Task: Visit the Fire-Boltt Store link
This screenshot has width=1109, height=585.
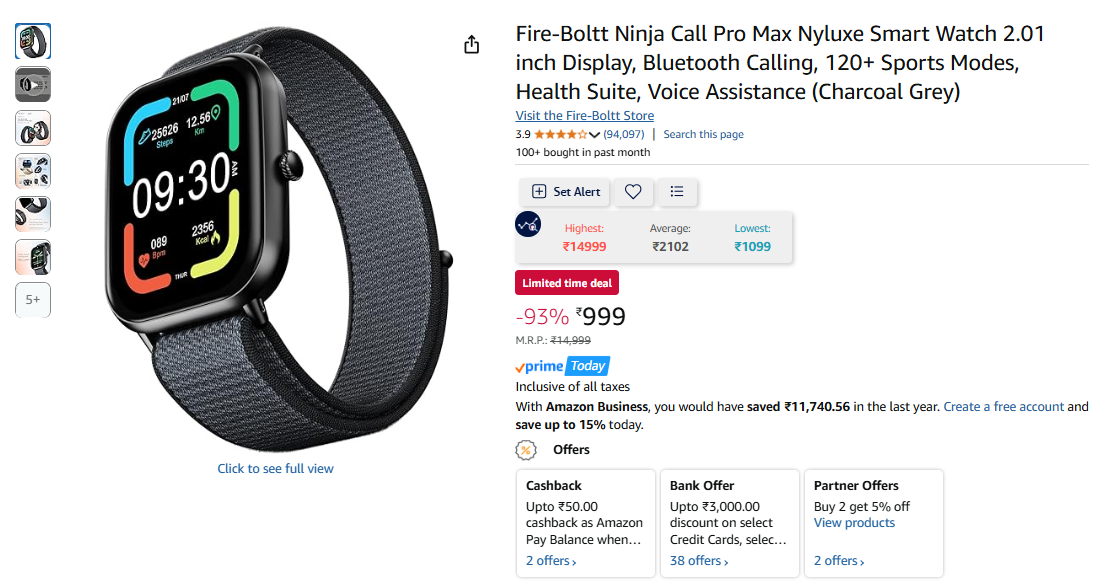Action: click(584, 115)
